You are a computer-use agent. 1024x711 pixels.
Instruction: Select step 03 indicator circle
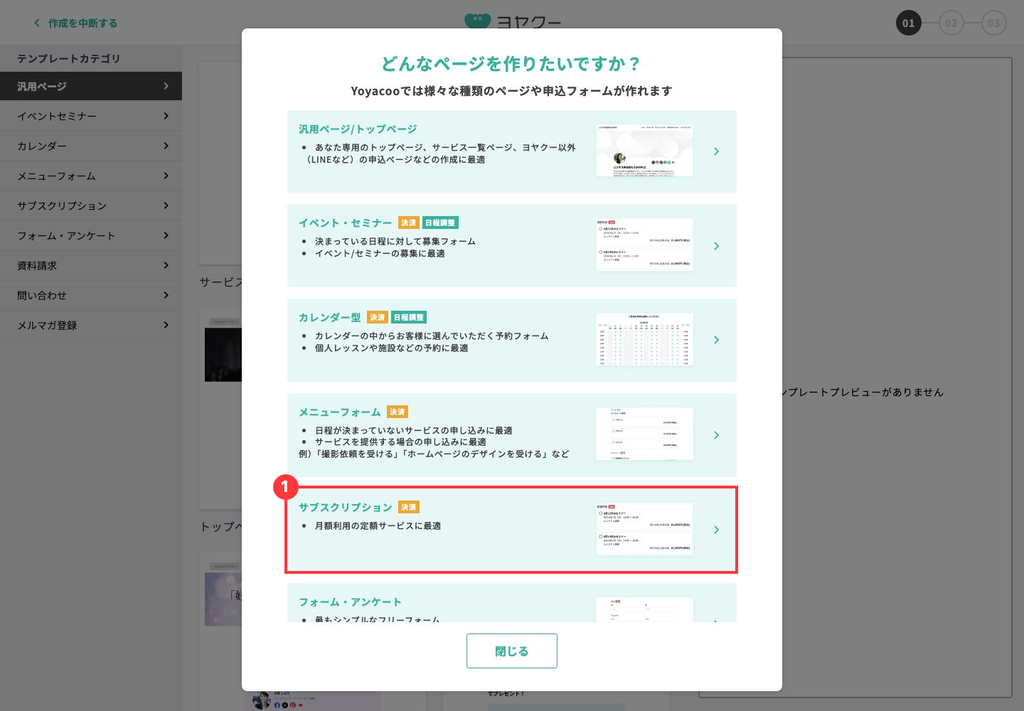pyautogui.click(x=993, y=23)
